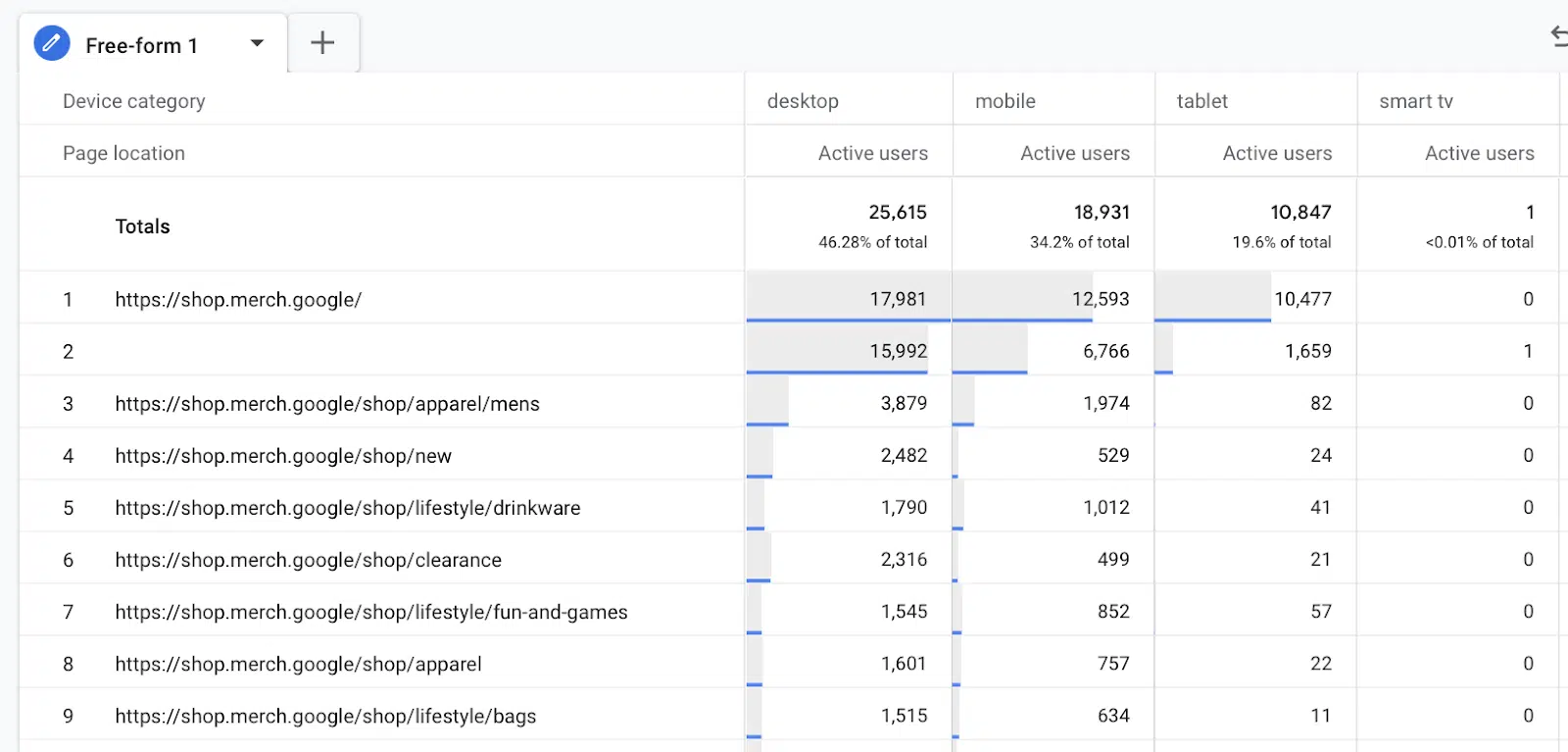The image size is (1568, 752).
Task: Sort by Active users under desktop
Action: tap(873, 153)
